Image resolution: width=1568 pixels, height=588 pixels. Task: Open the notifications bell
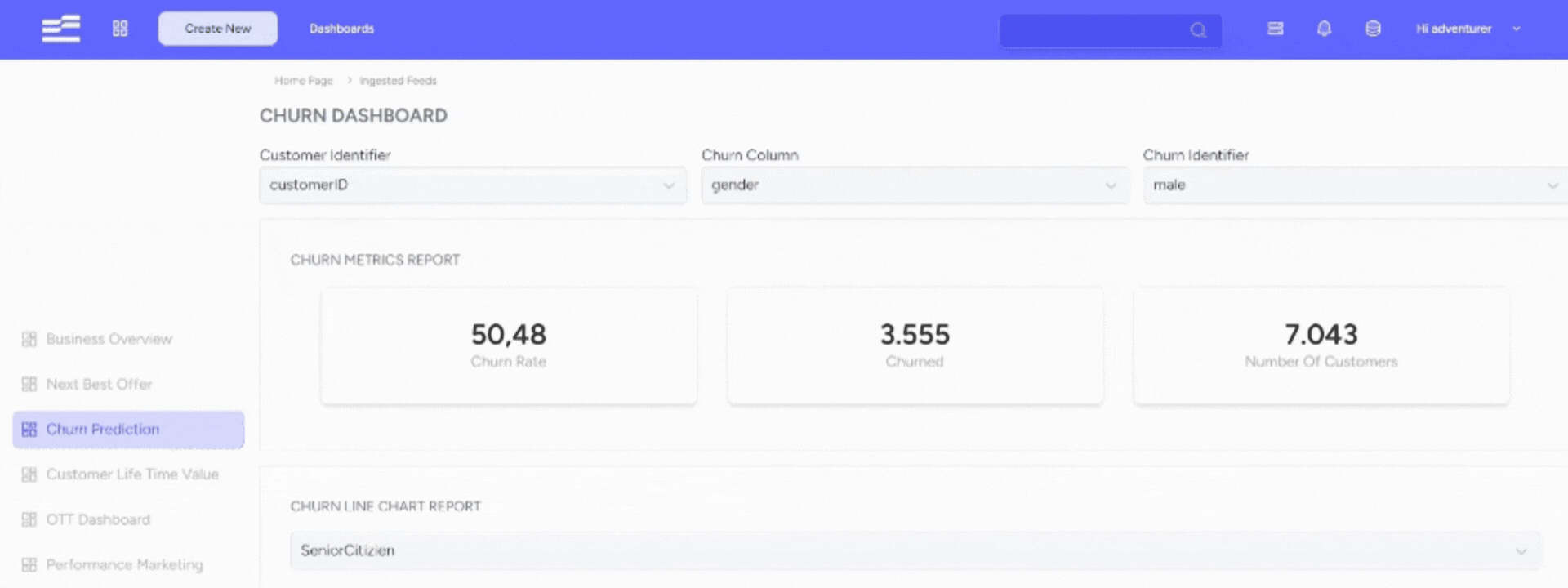(x=1324, y=29)
